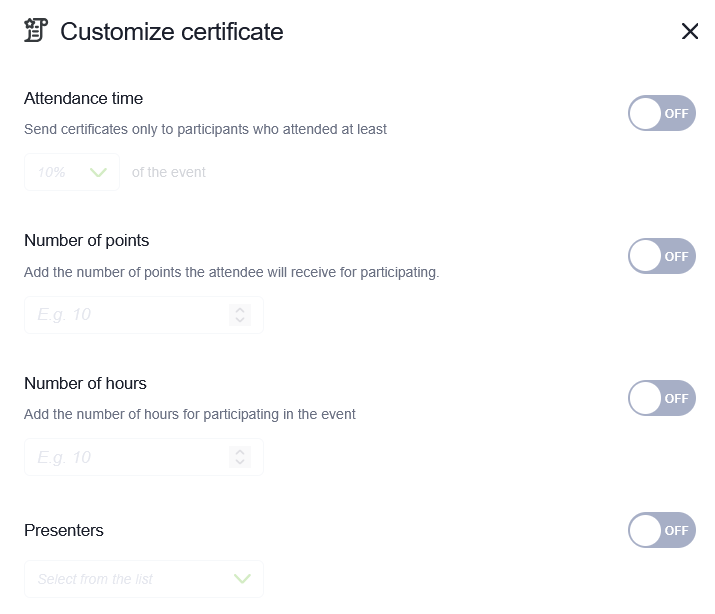Toggle the Number of hours switch

click(662, 398)
